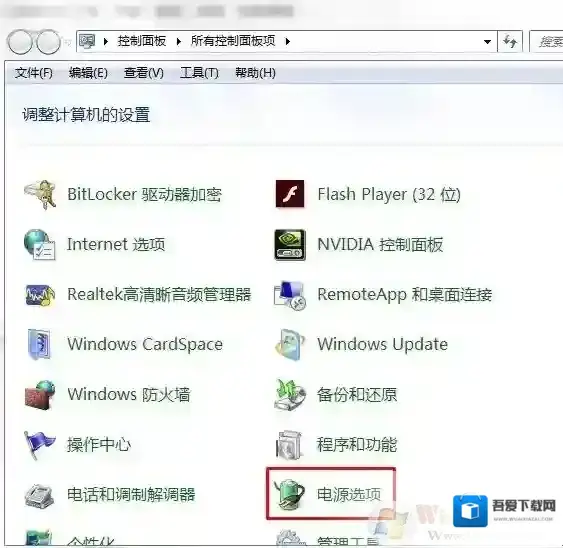Click the 所有控制面板项 breadcrumb segment

(x=233, y=41)
